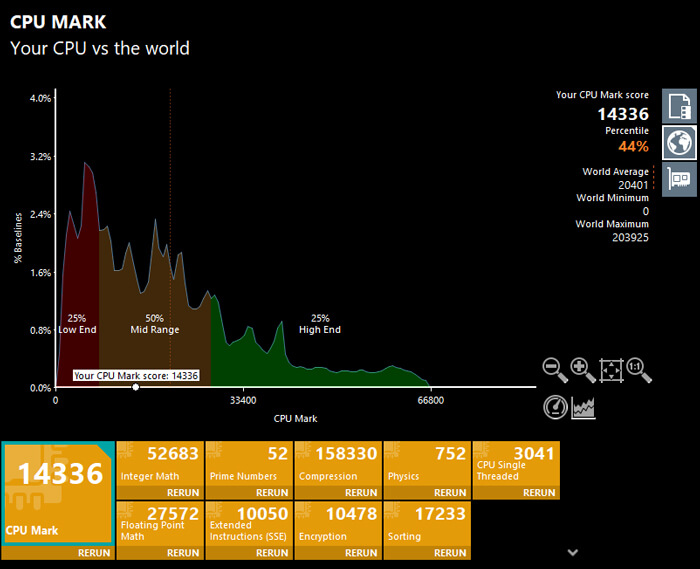Open the saved baseline document icon
This screenshot has height=569, width=700.
(x=680, y=106)
